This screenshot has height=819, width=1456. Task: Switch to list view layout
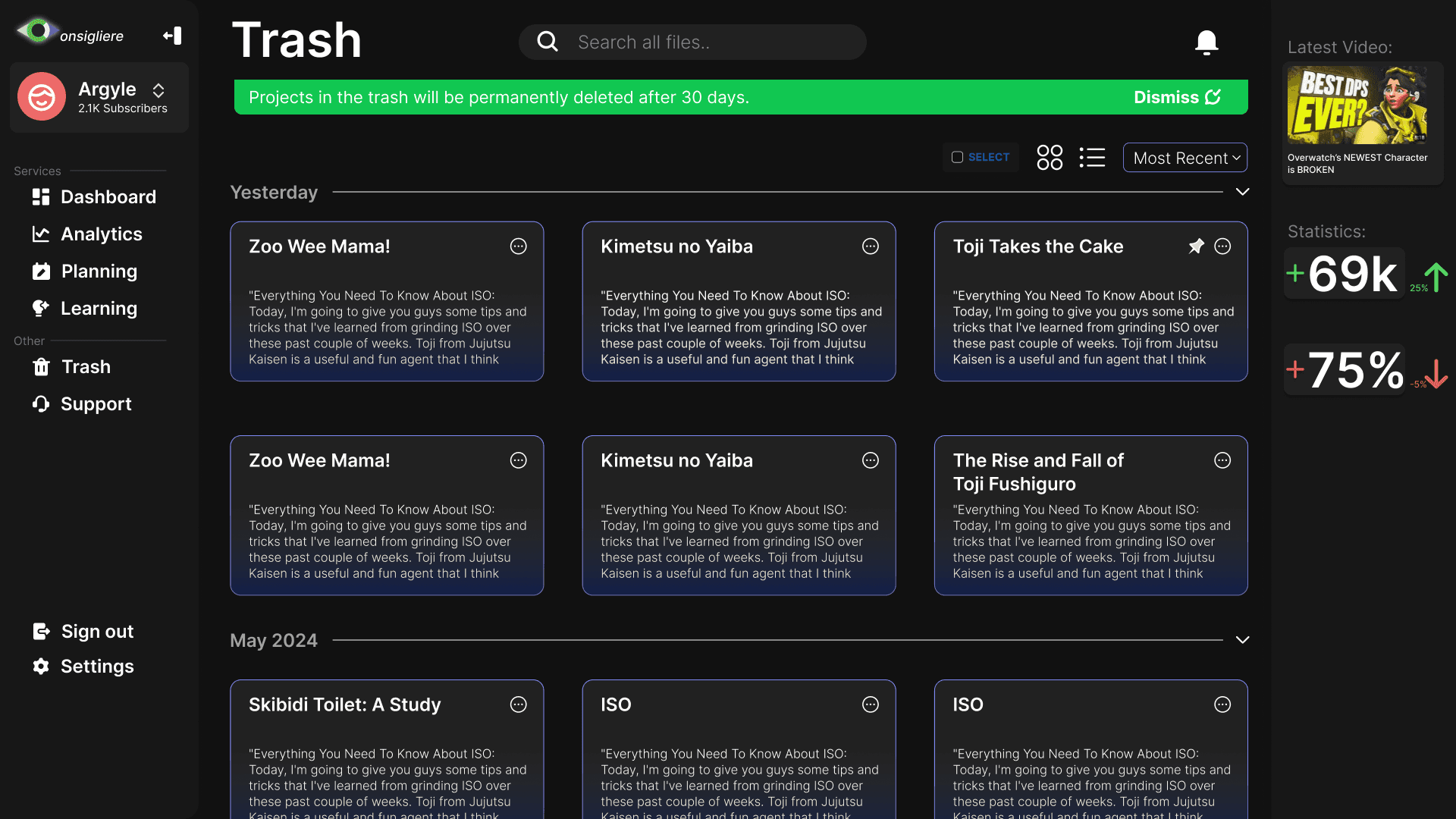tap(1092, 158)
